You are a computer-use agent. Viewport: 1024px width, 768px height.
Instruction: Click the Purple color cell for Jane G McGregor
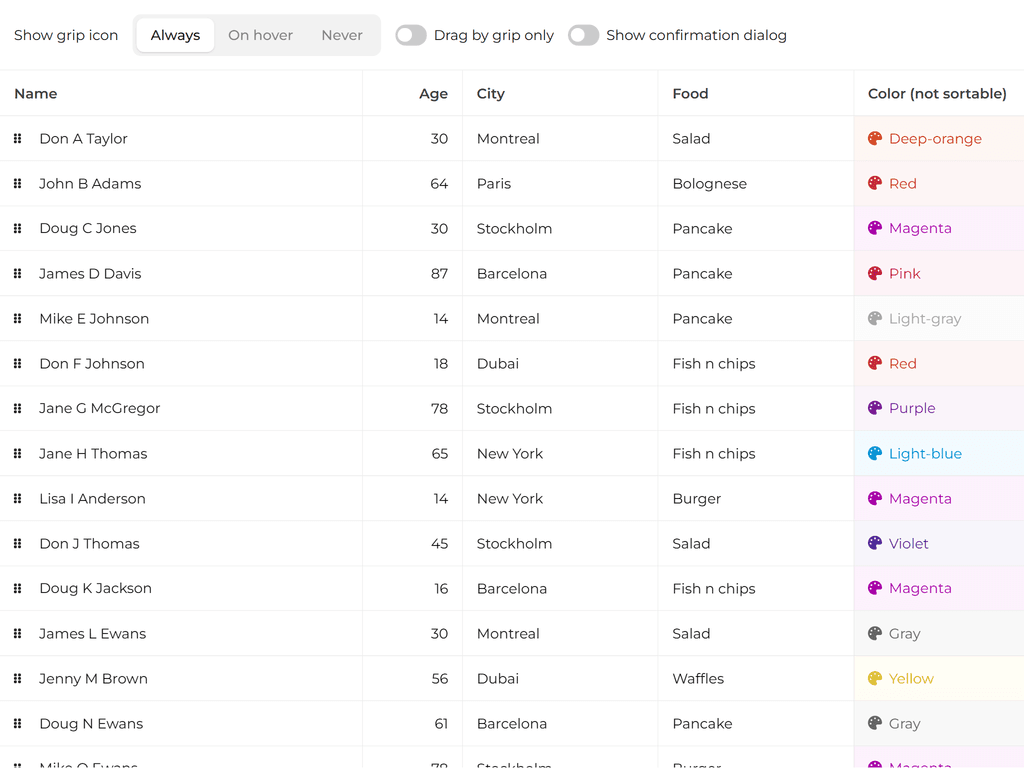(x=912, y=409)
